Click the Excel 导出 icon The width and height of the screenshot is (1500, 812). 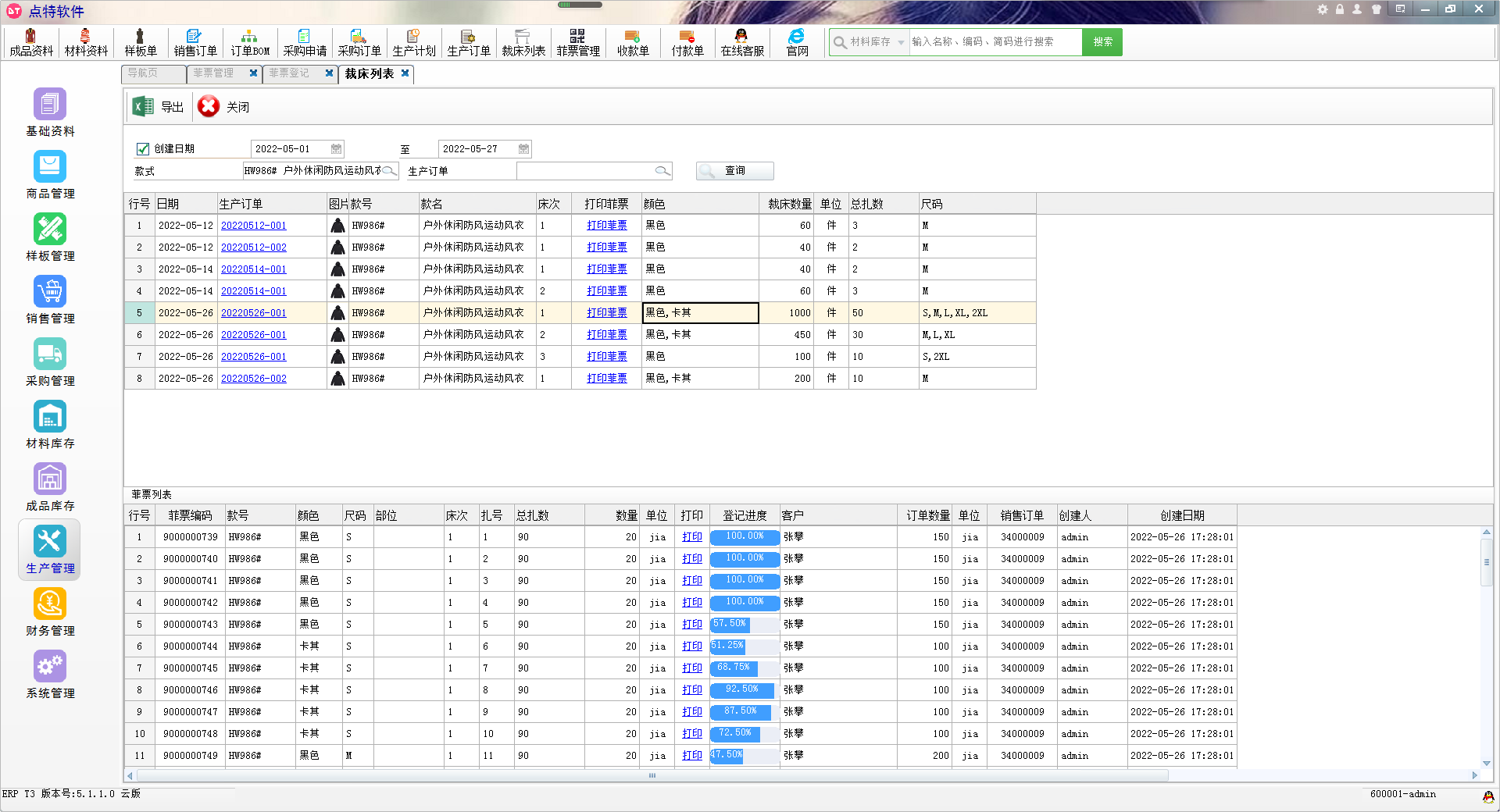coord(143,106)
